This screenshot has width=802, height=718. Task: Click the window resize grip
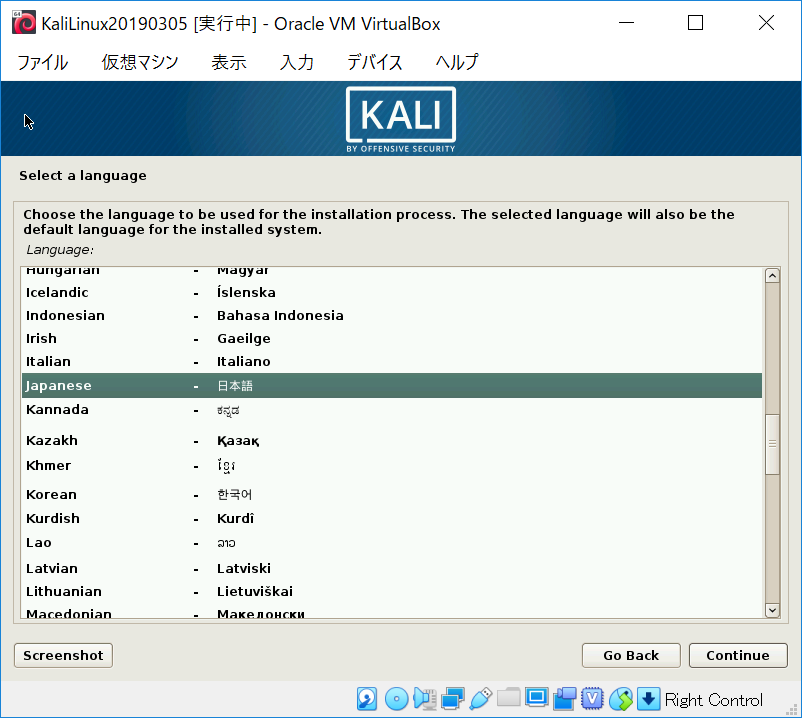(792, 709)
